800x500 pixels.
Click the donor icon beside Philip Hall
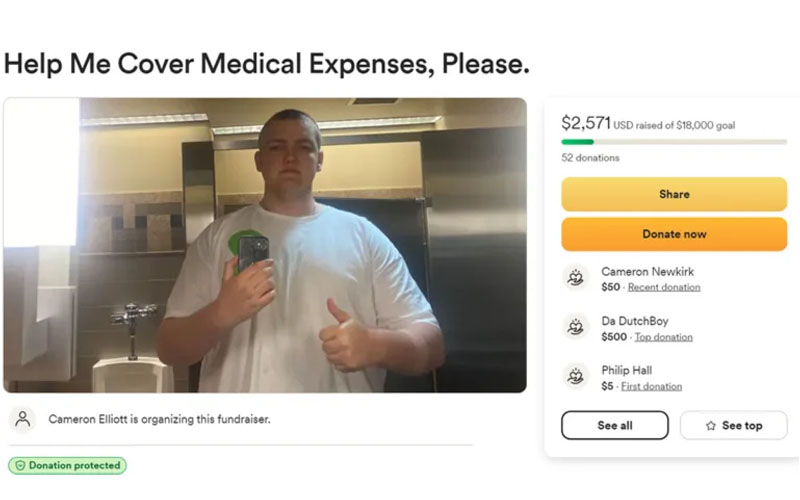[x=576, y=377]
